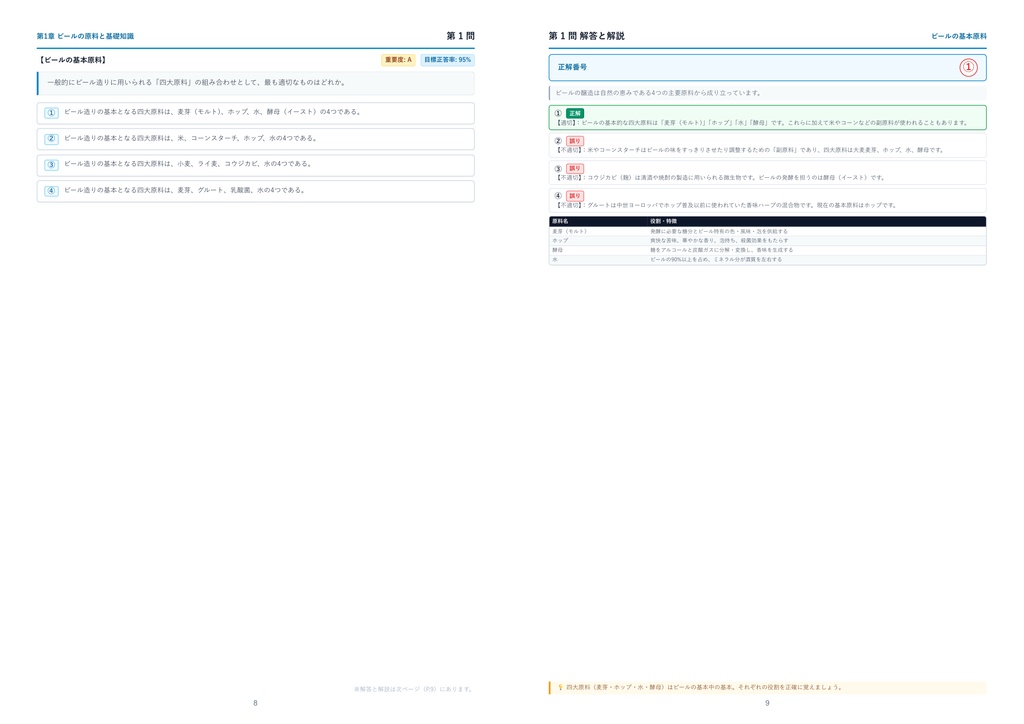The width and height of the screenshot is (1024, 724).
Task: Select the option listing 麦芽、グルート、乳酸菌、水
Action: pos(255,191)
